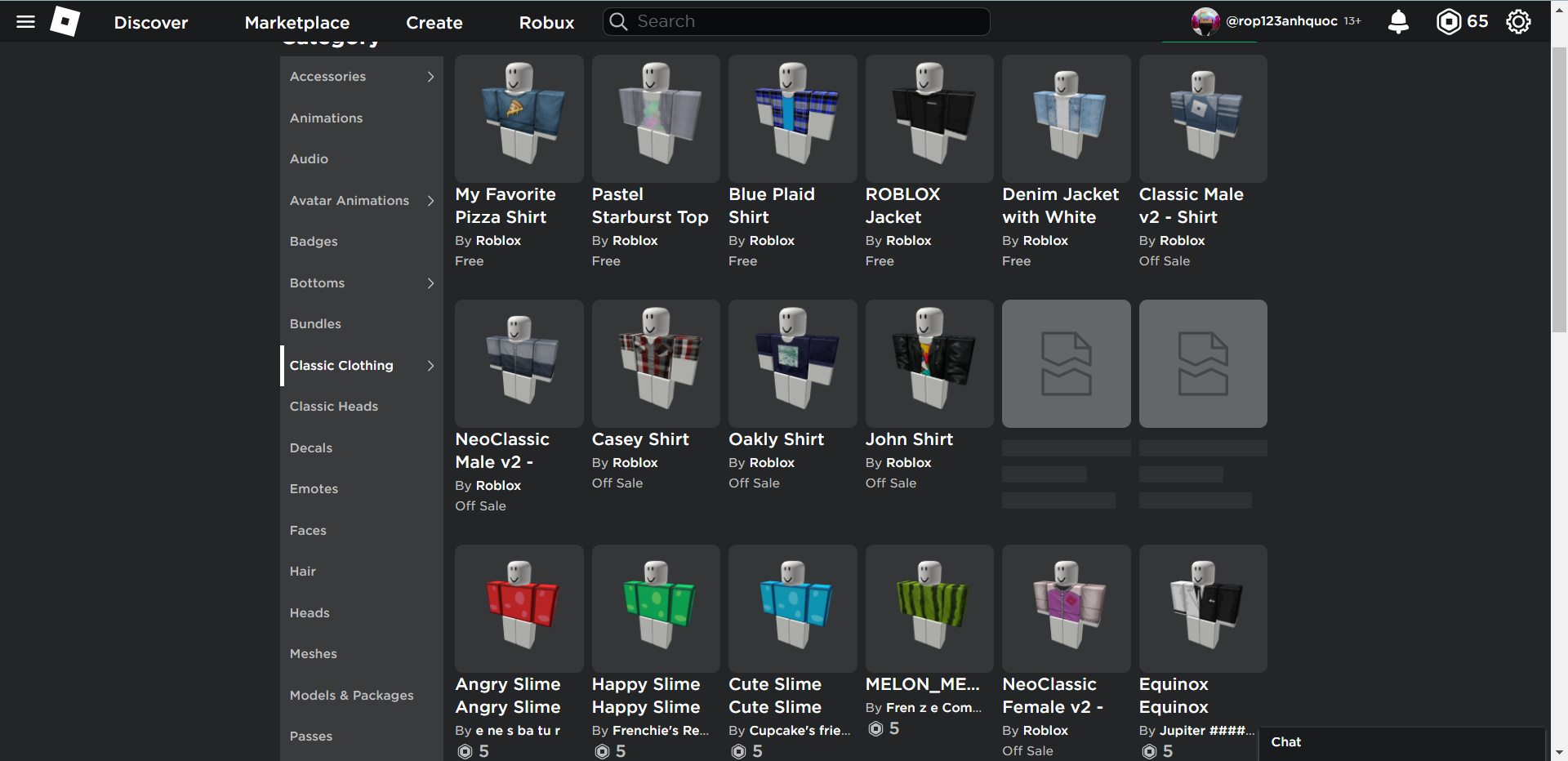The image size is (1568, 761).
Task: Click the @rop123anhquoc username
Action: pyautogui.click(x=1281, y=21)
